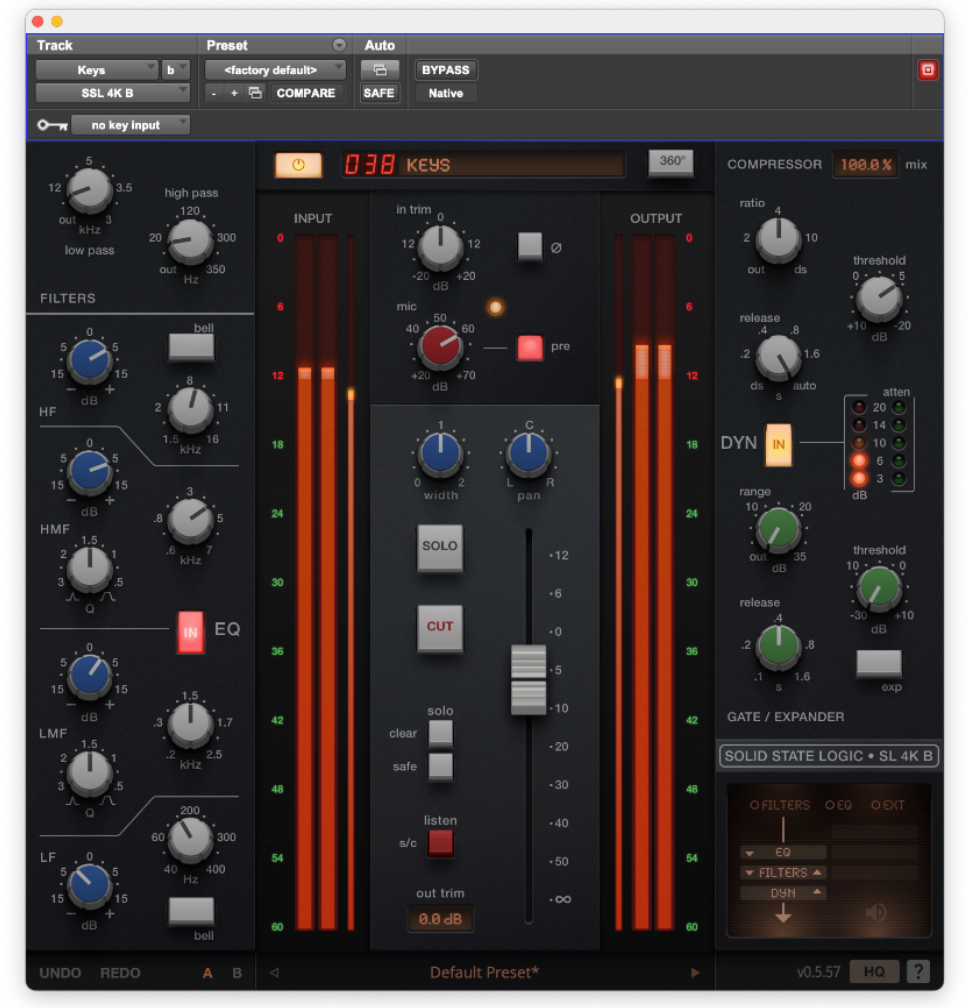Screen dimensions: 968x1008
Task: Click the blue width knob
Action: [440, 453]
